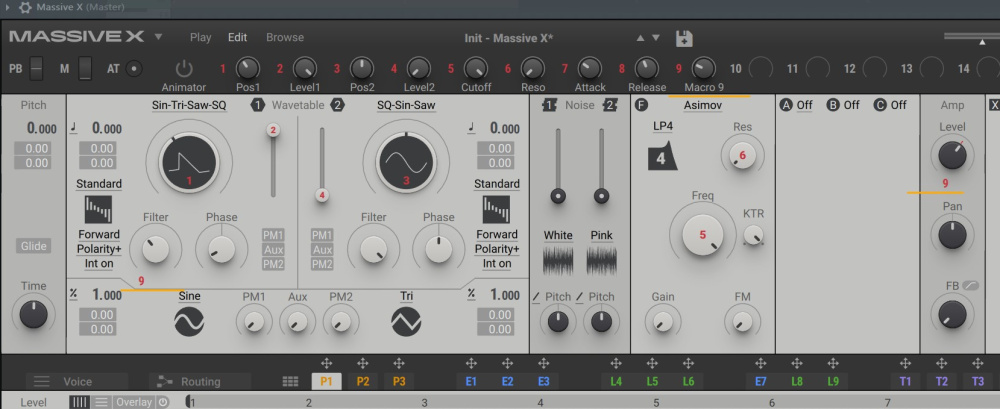Image resolution: width=1000 pixels, height=409 pixels.
Task: Select the T1 tracker tab
Action: pyautogui.click(x=906, y=382)
